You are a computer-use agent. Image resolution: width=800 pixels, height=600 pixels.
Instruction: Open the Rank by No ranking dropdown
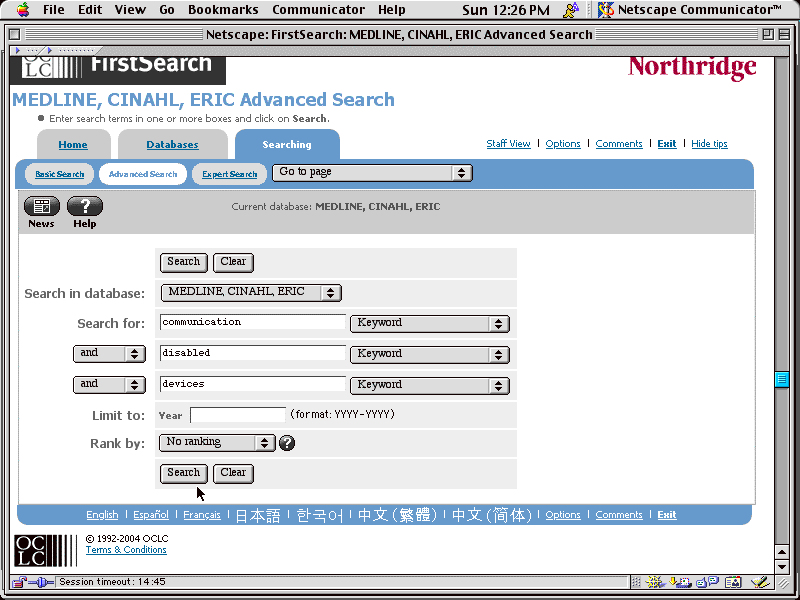tap(217, 442)
